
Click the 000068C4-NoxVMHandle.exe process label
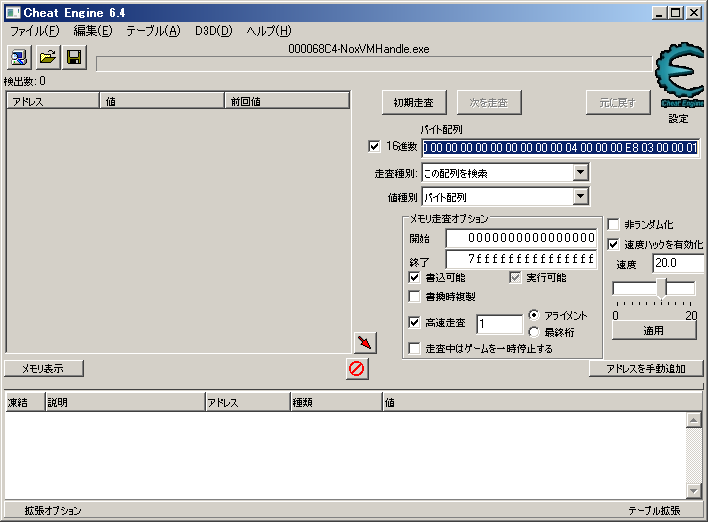[x=359, y=49]
